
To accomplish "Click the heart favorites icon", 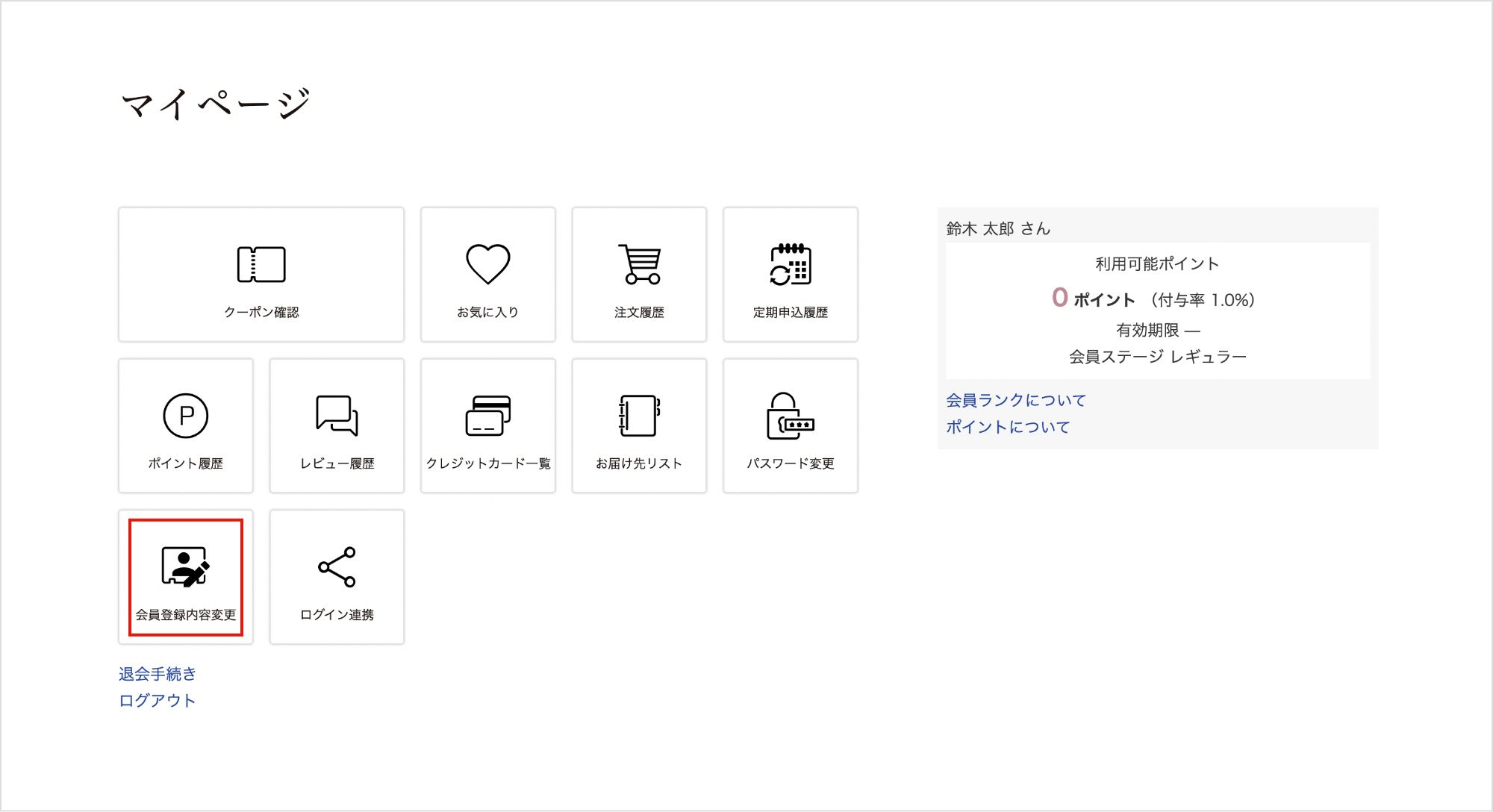I will pyautogui.click(x=487, y=264).
